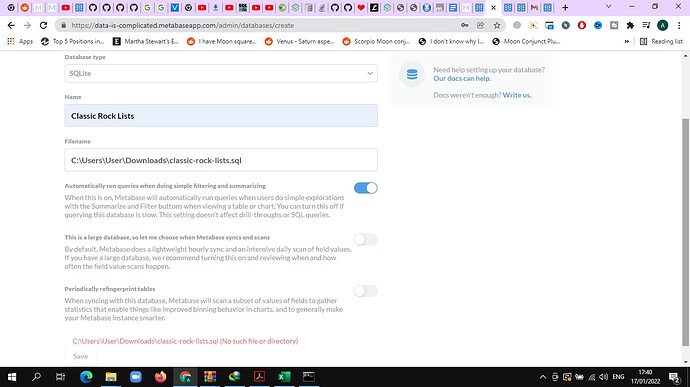Open Windows Start menu

click(12, 377)
